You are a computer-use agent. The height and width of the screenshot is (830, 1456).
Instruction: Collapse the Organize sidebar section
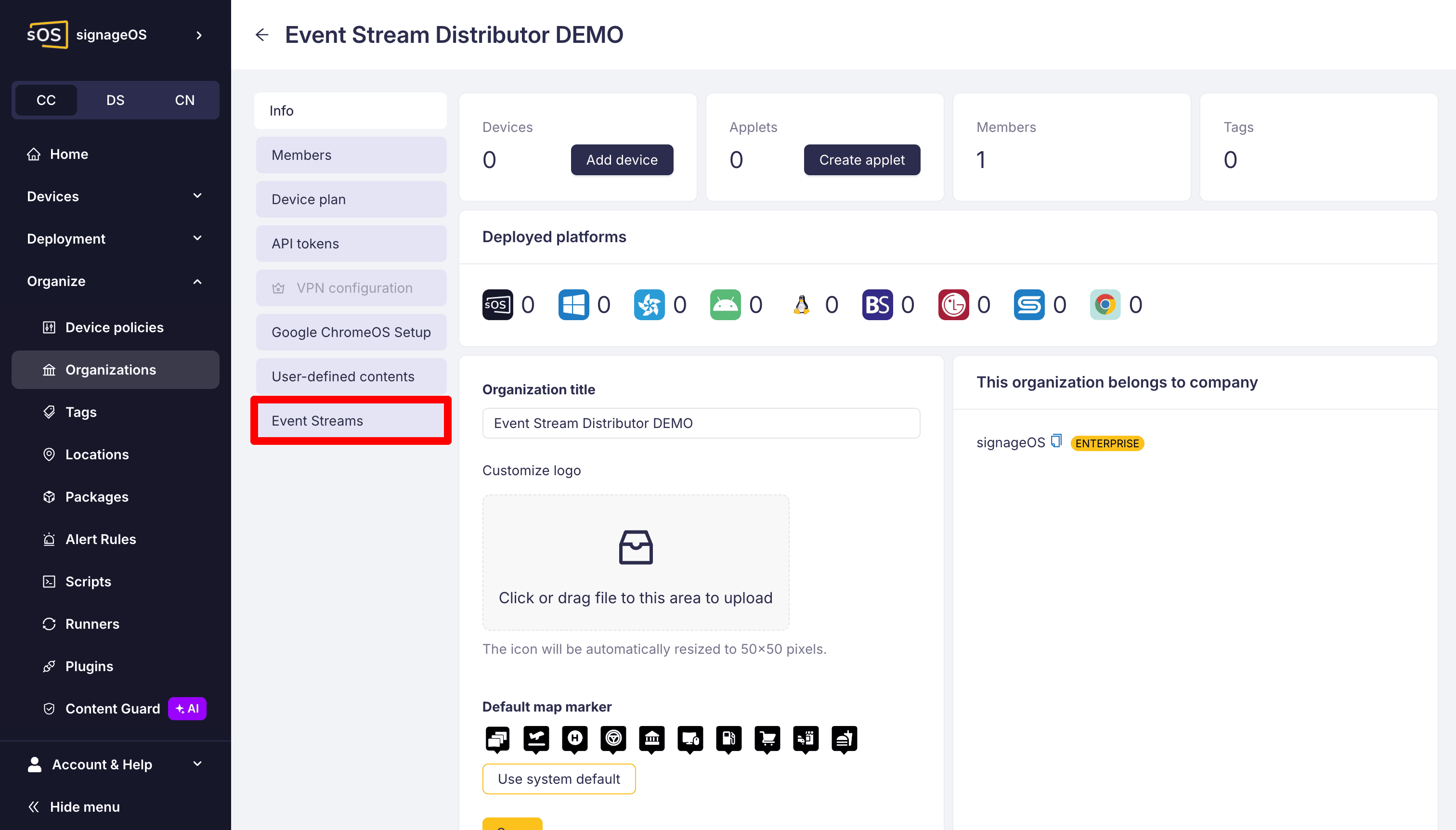pyautogui.click(x=115, y=281)
